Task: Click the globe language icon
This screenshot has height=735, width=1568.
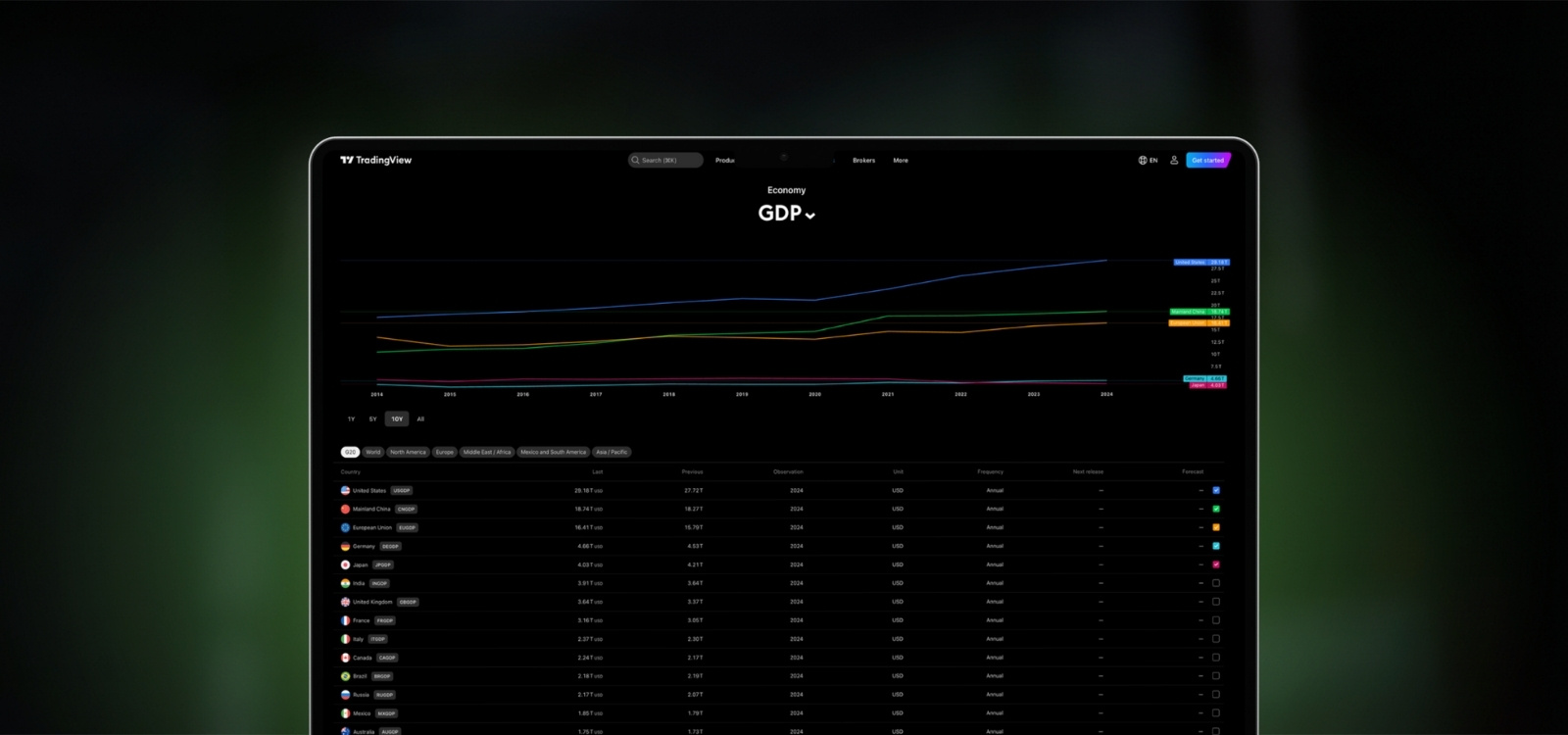Action: click(x=1143, y=160)
